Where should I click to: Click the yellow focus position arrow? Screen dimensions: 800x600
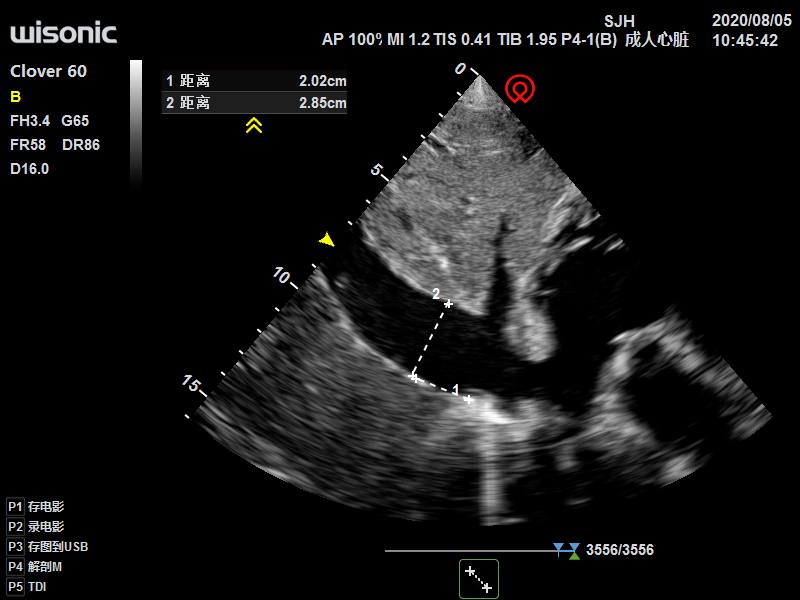326,240
